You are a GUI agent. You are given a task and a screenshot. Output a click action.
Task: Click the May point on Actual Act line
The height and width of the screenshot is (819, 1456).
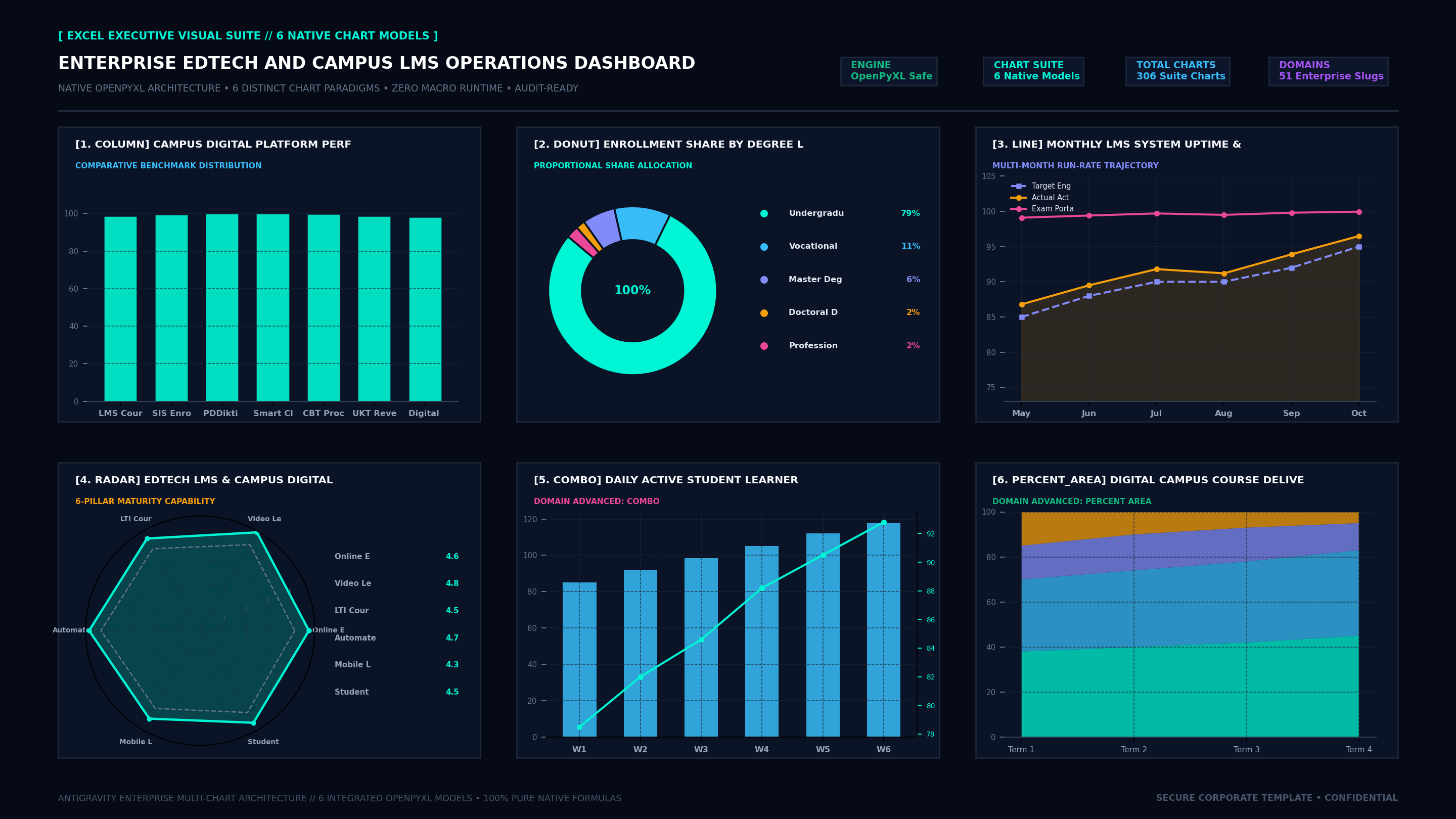point(1022,305)
